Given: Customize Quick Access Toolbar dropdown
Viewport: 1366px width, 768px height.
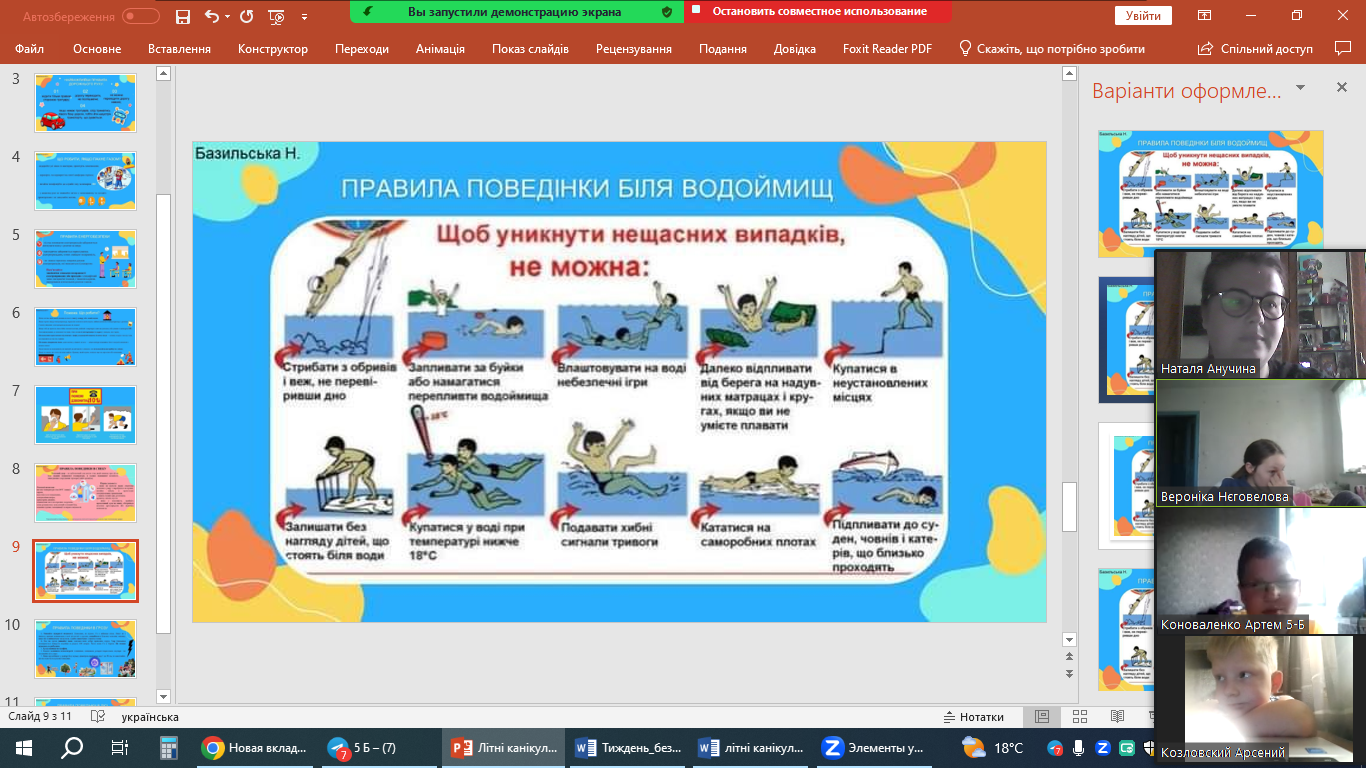Looking at the screenshot, I should pyautogui.click(x=304, y=16).
